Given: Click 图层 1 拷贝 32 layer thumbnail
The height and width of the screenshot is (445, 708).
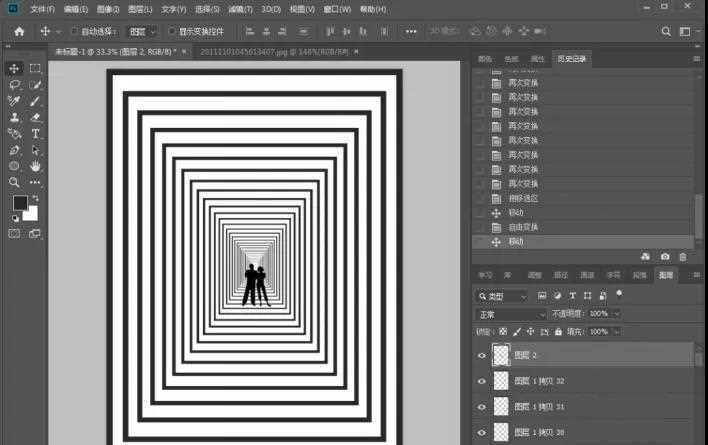Looking at the screenshot, I should (x=501, y=381).
